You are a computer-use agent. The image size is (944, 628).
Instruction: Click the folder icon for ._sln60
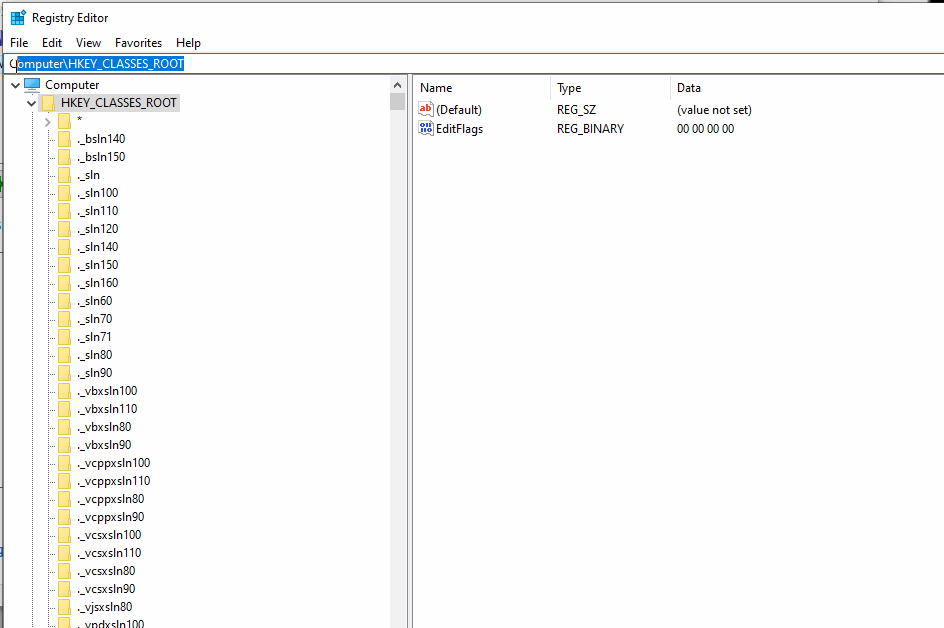[x=64, y=301]
